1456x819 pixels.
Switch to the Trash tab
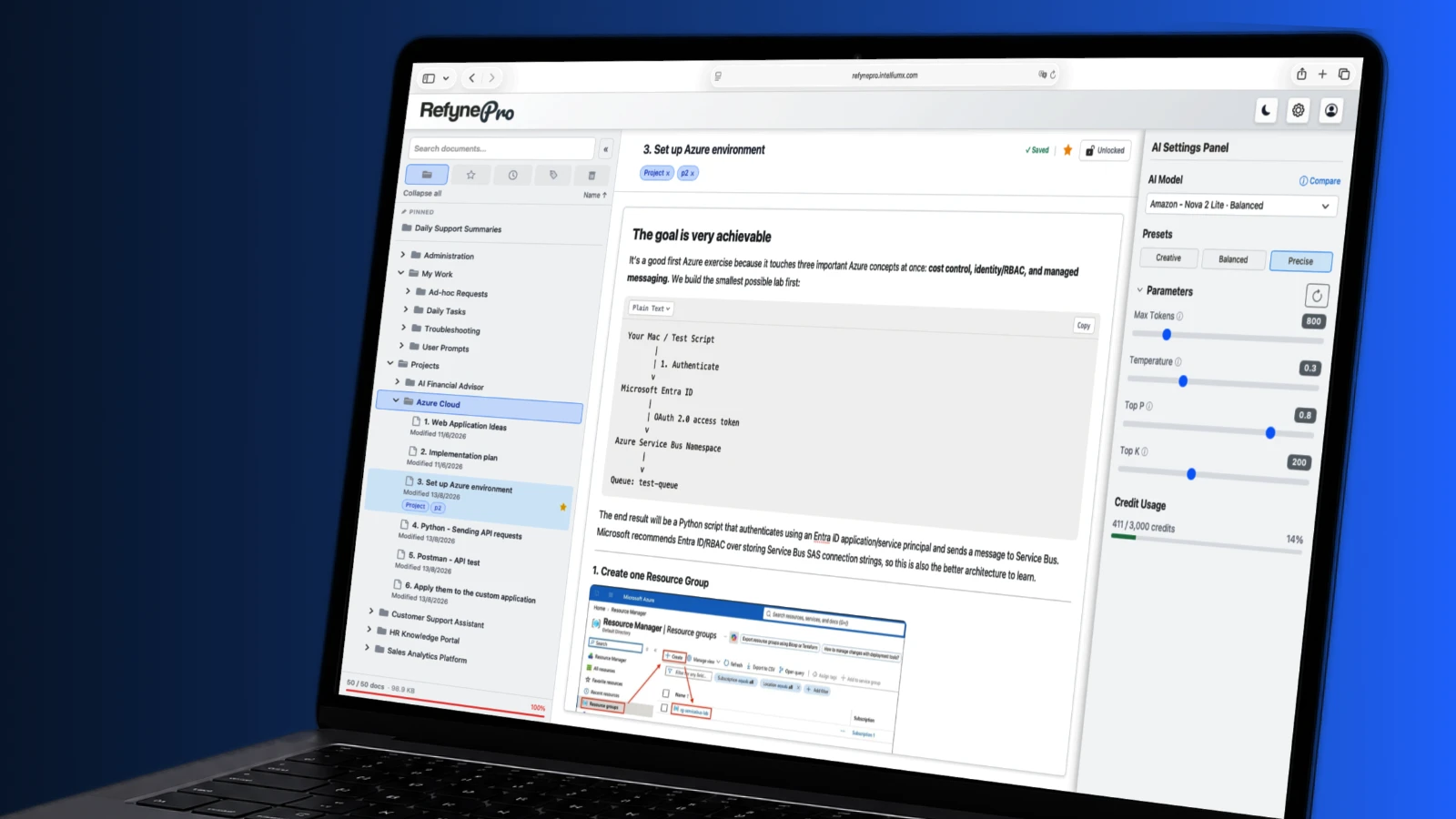(591, 176)
